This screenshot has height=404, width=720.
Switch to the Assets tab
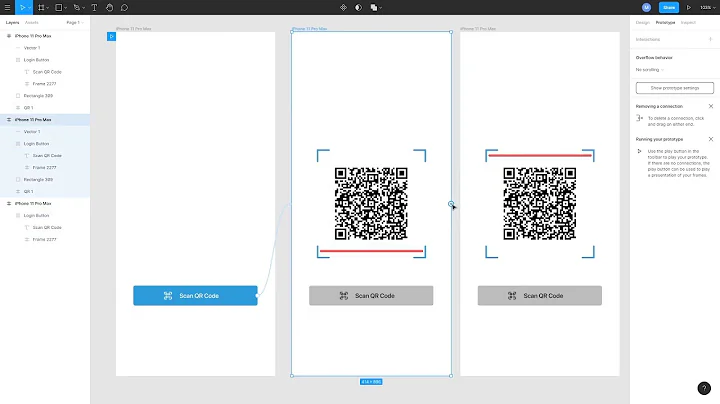(32, 22)
